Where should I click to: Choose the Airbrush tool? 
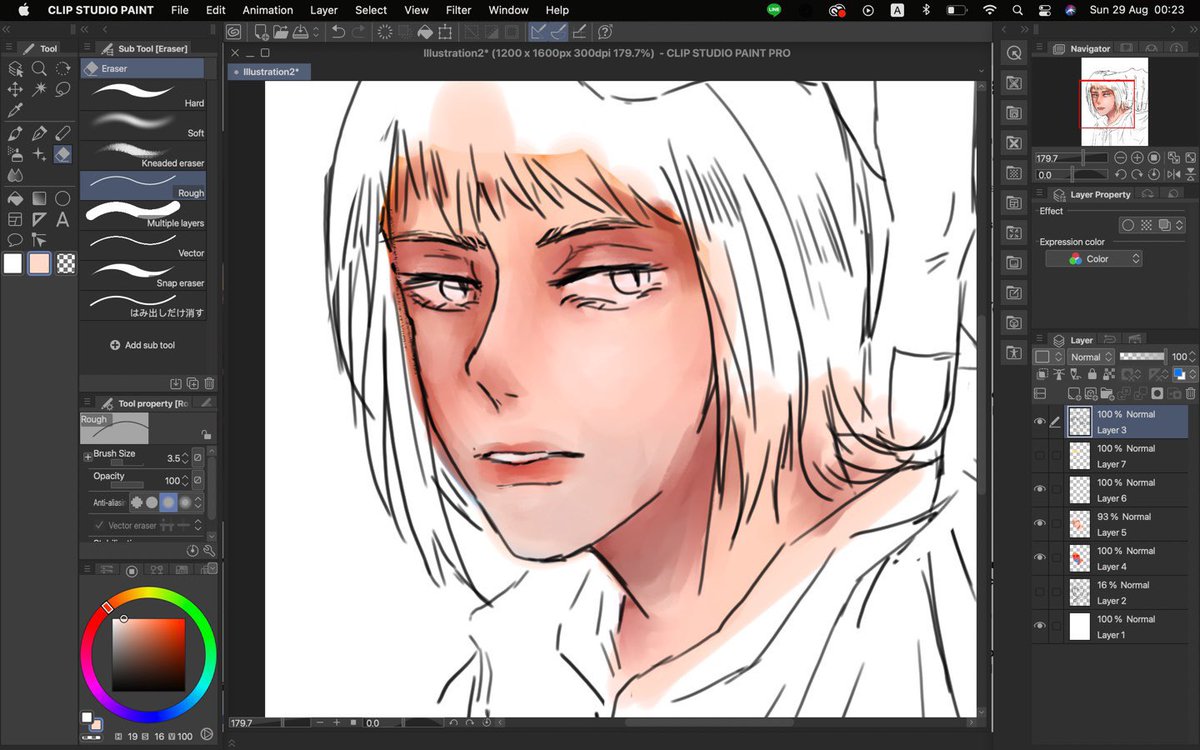click(x=15, y=154)
